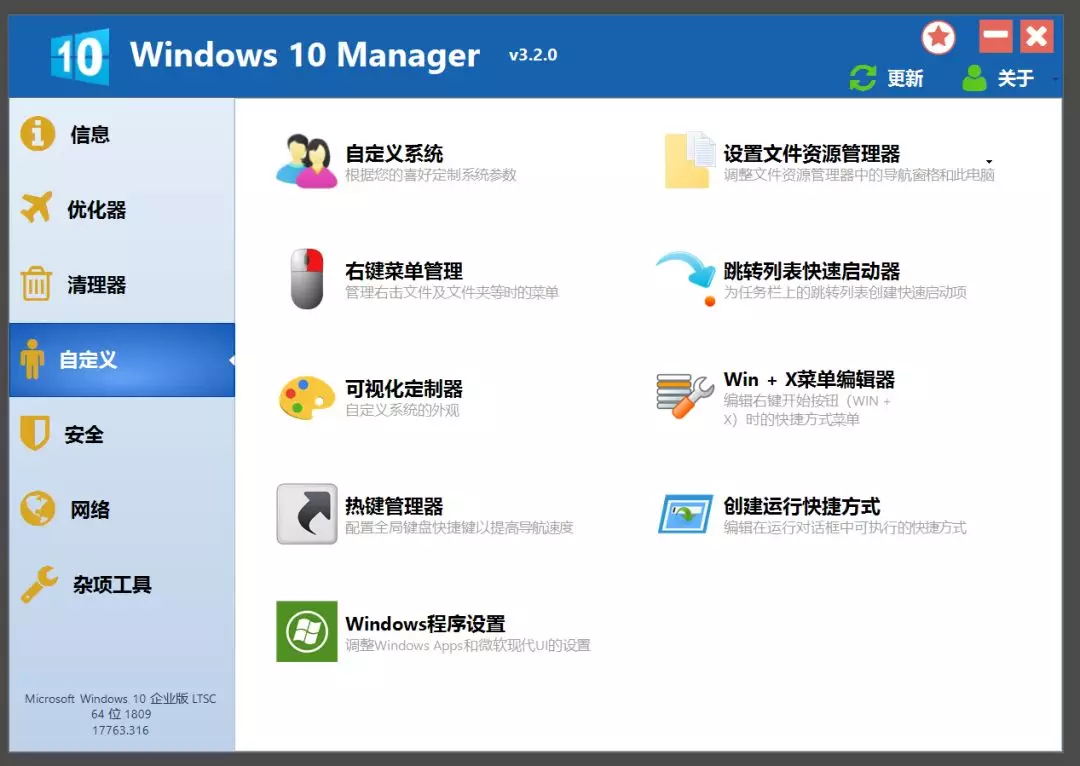Launch Windows程序设置 via its title

[x=425, y=623]
